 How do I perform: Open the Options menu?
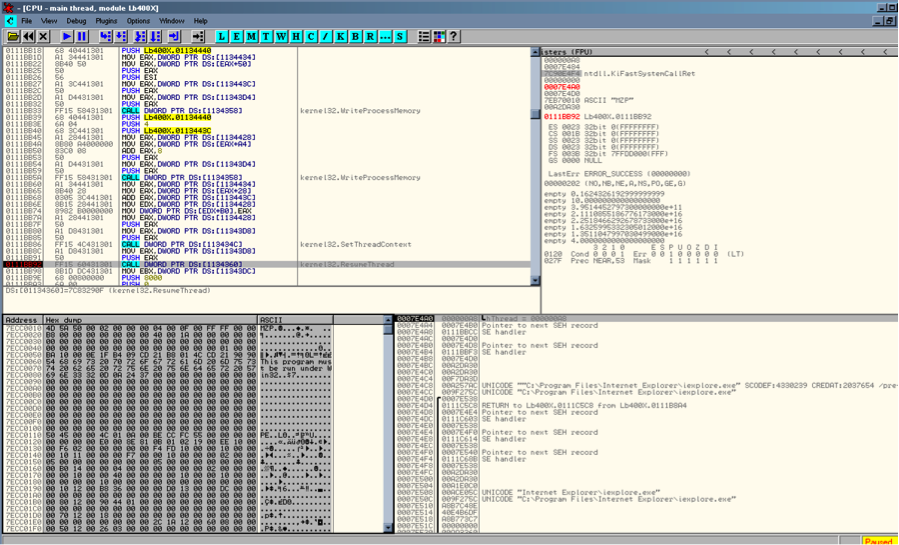[138, 21]
